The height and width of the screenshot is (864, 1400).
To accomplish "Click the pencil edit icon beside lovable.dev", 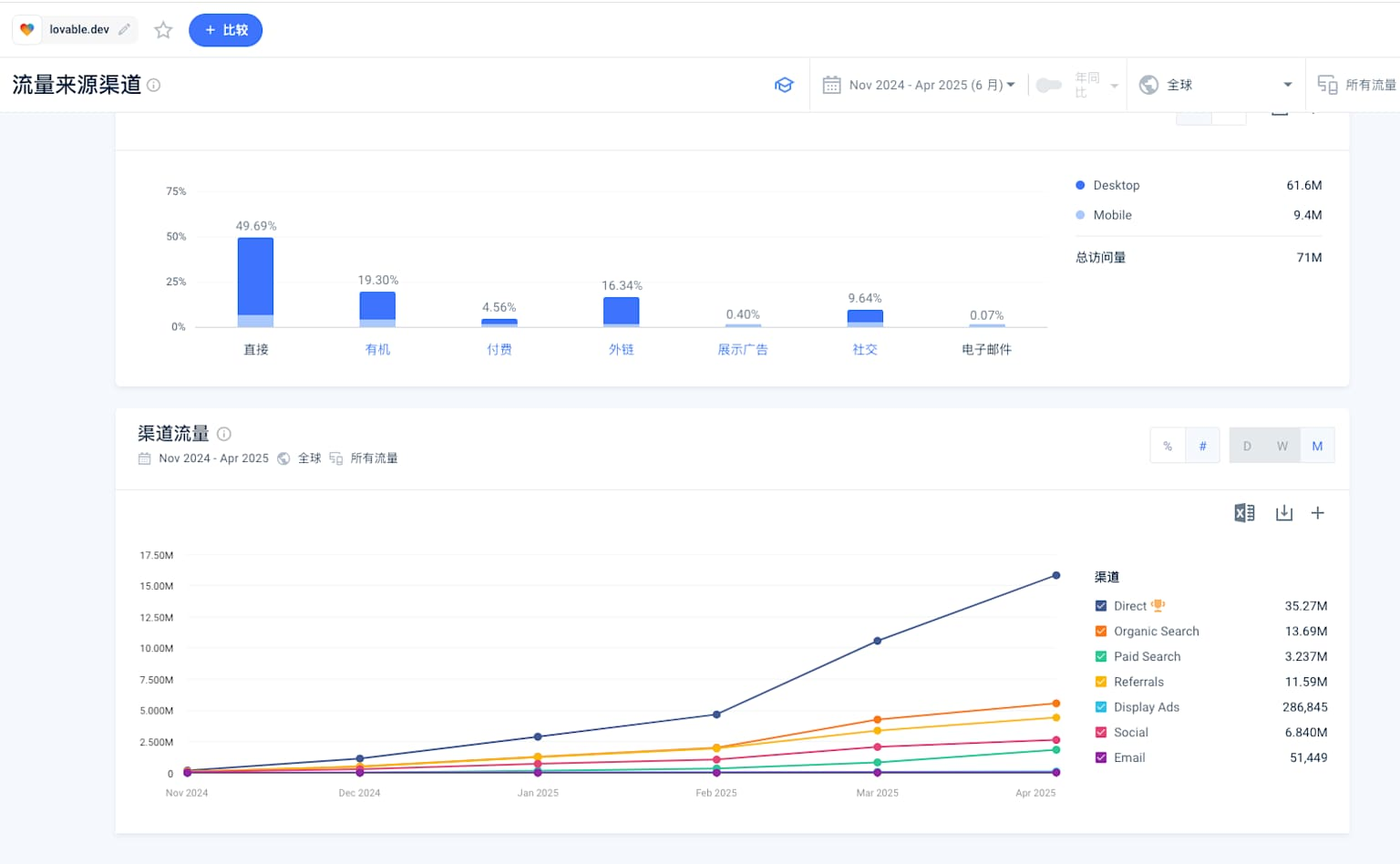I will point(124,29).
